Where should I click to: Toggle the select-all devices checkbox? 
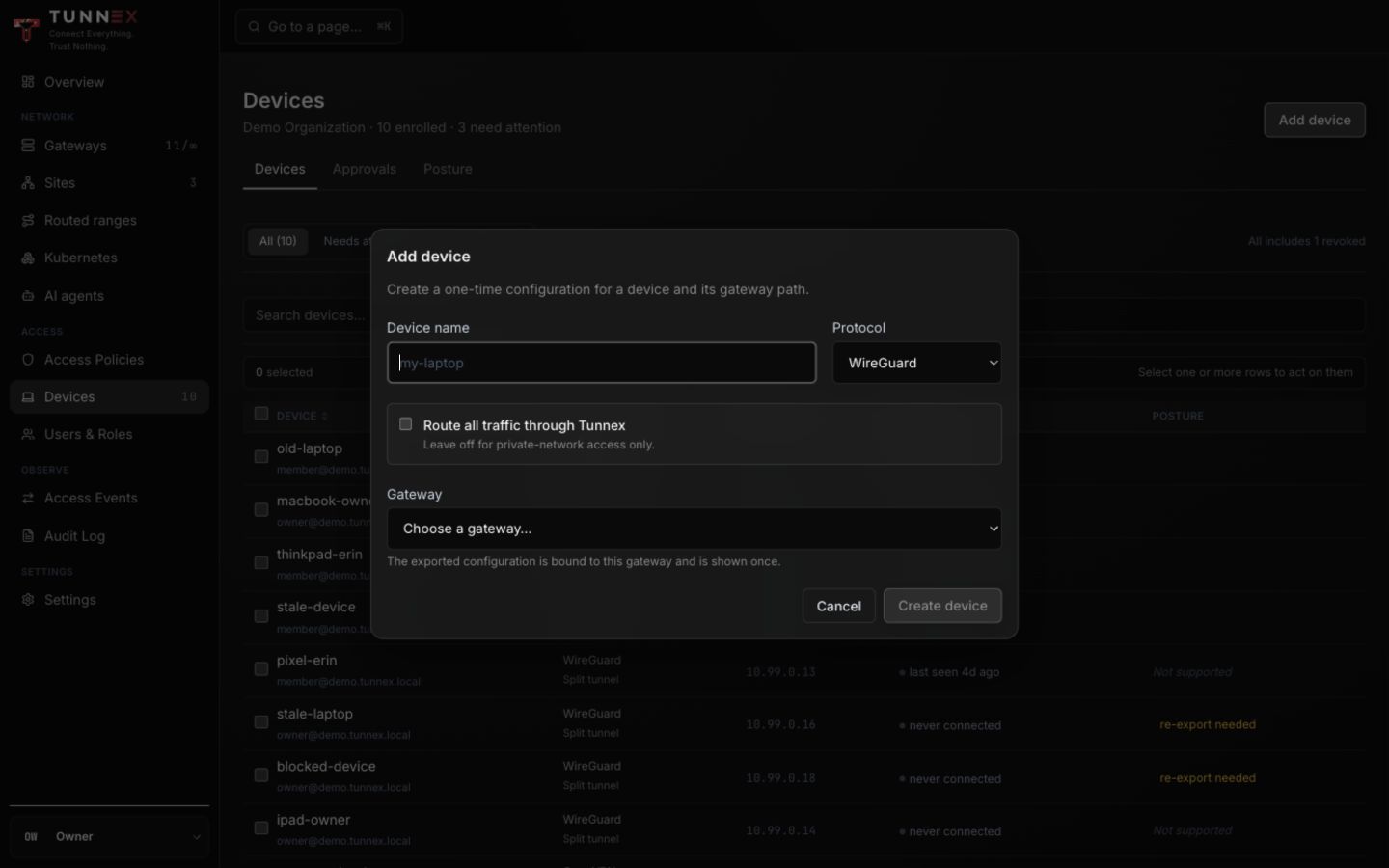pyautogui.click(x=261, y=414)
